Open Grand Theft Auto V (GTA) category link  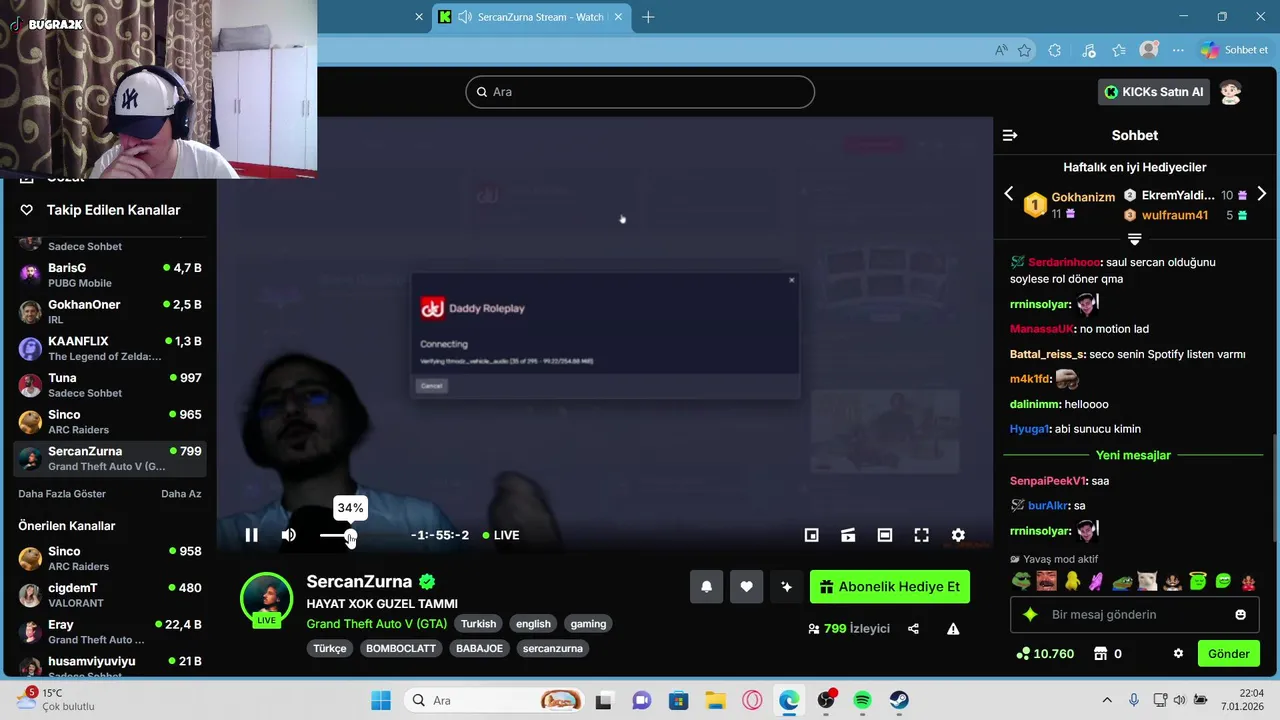[x=377, y=624]
